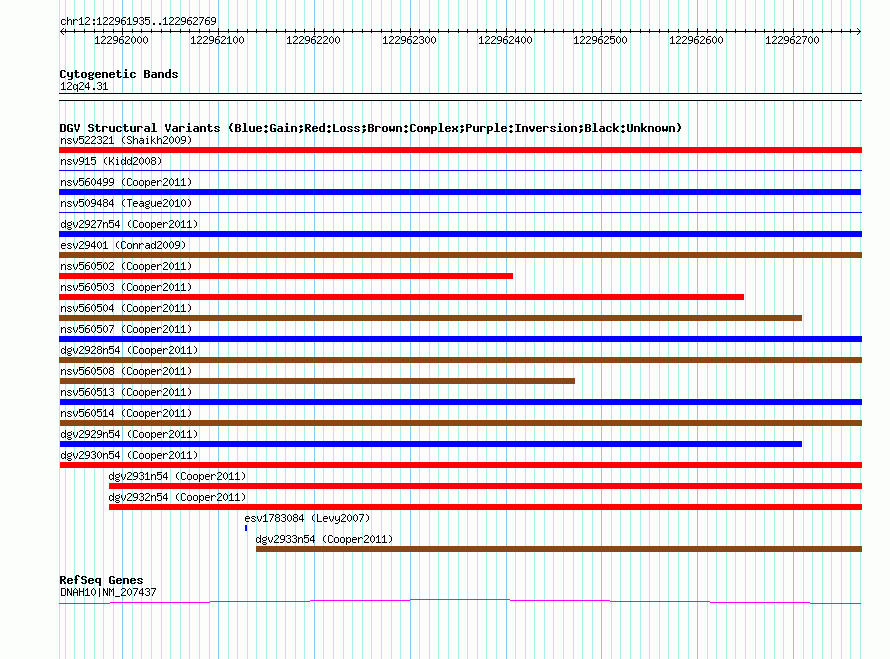Screen dimensions: 890x659
Task: Select the red nsv522321 loss bar
Action: [x=460, y=150]
